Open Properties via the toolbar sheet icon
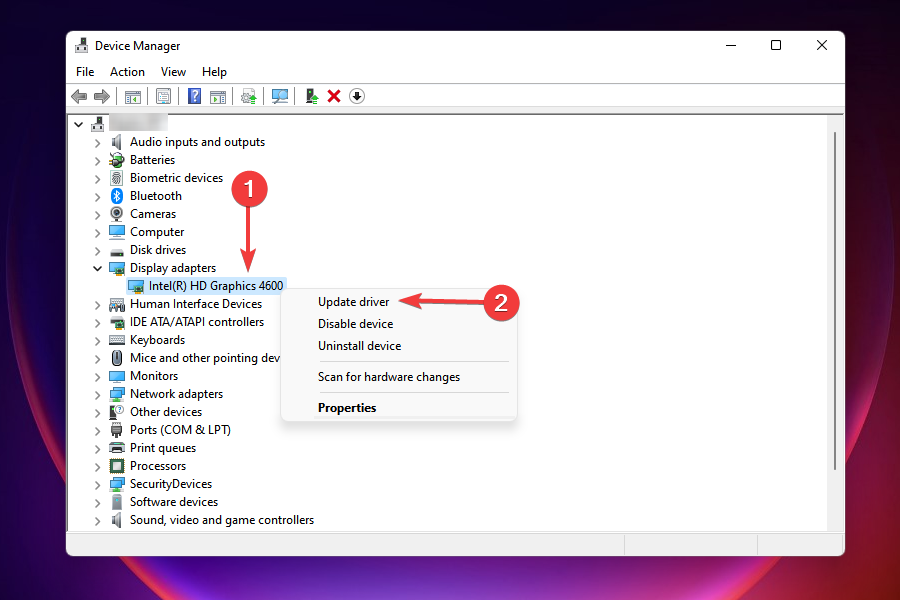Image resolution: width=900 pixels, height=600 pixels. click(164, 96)
